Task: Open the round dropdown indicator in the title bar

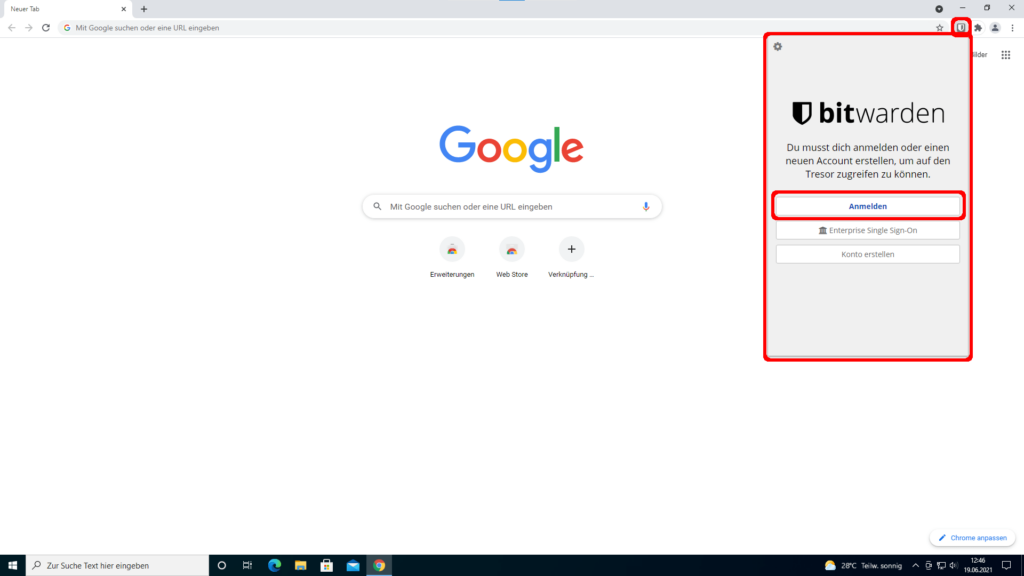Action: (x=938, y=9)
